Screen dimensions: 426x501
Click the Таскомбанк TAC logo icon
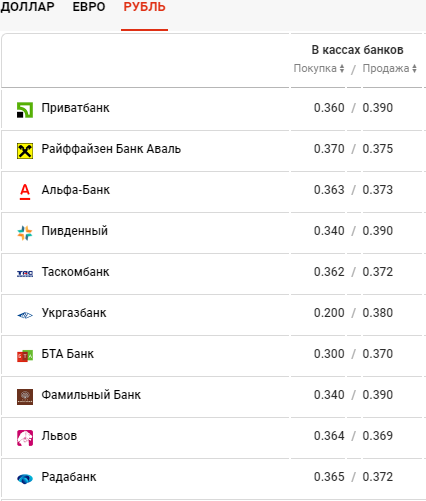(x=25, y=274)
